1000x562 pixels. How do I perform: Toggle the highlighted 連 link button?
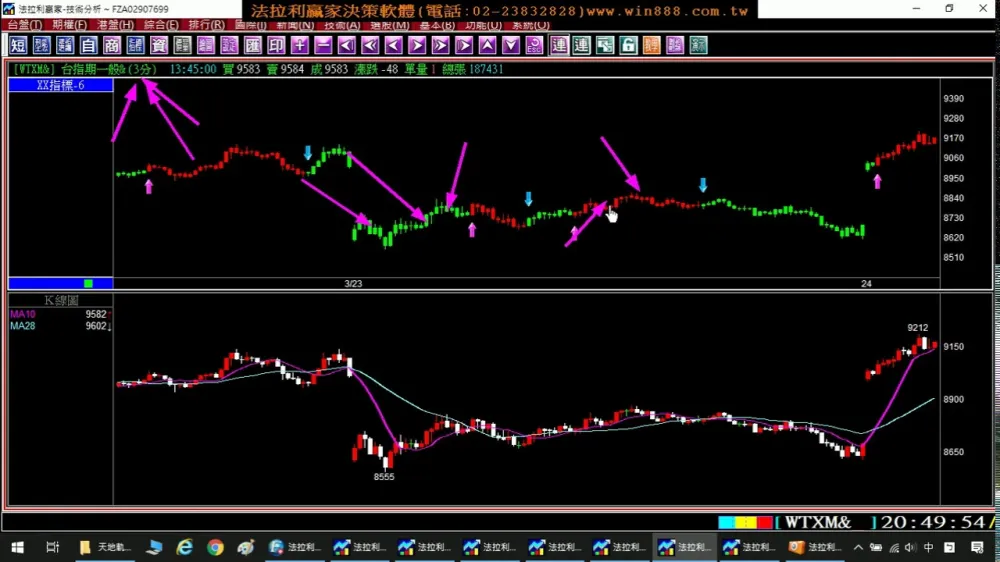tap(559, 45)
